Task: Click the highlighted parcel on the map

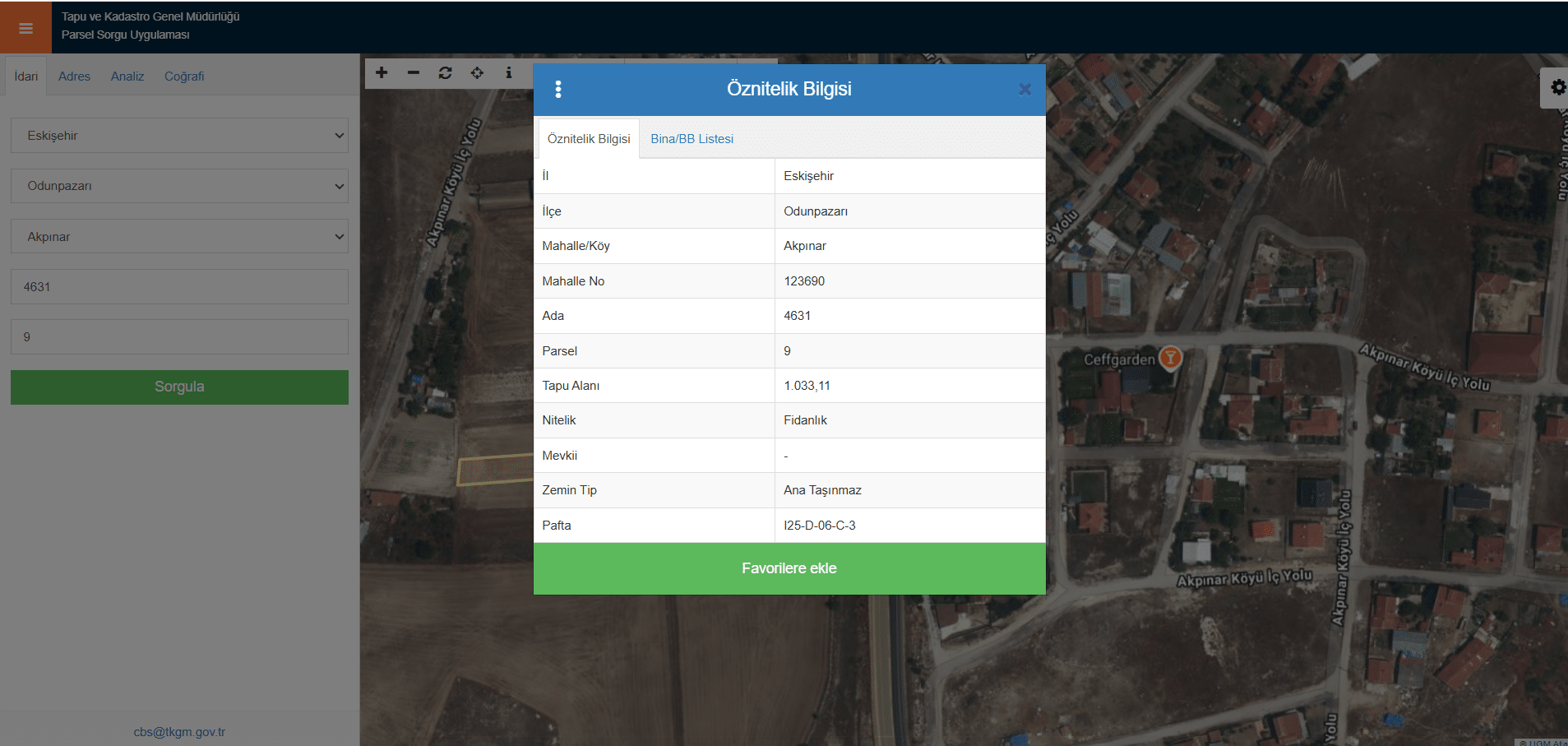Action: click(495, 470)
